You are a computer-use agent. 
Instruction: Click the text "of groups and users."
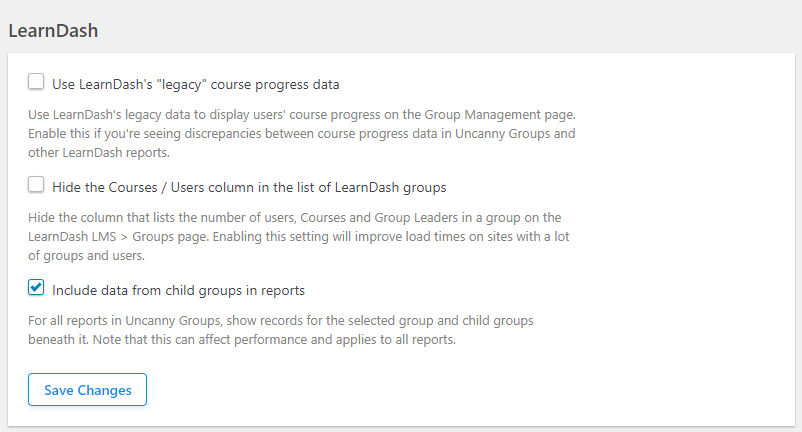pos(90,256)
